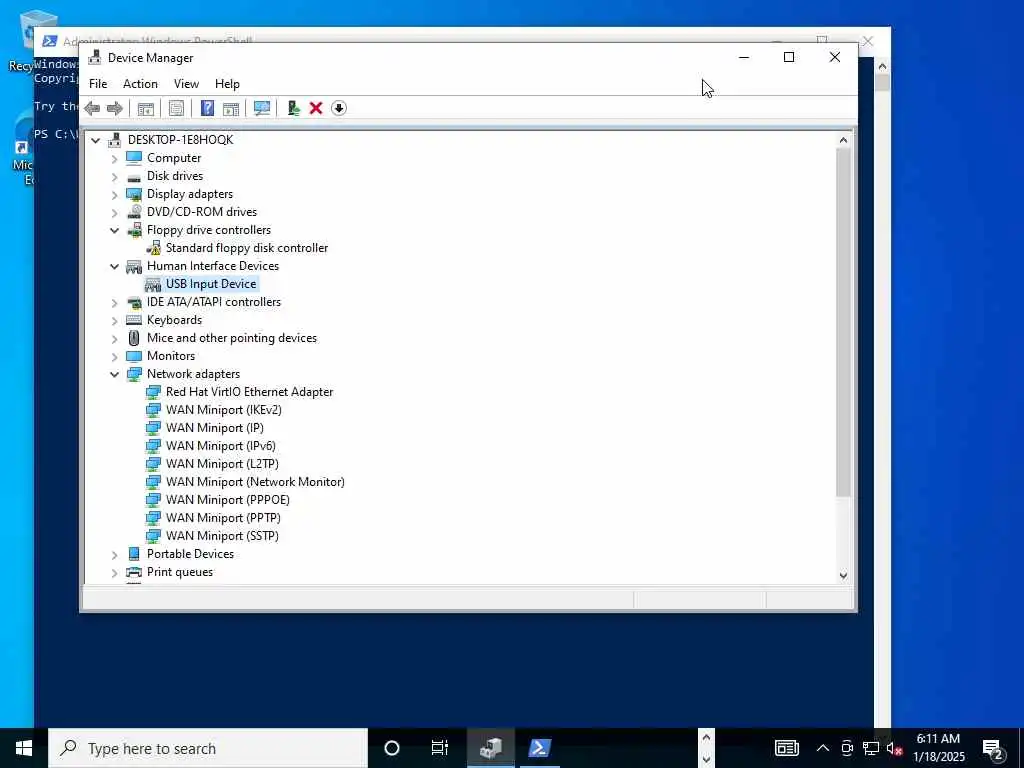Open the File menu

(98, 84)
